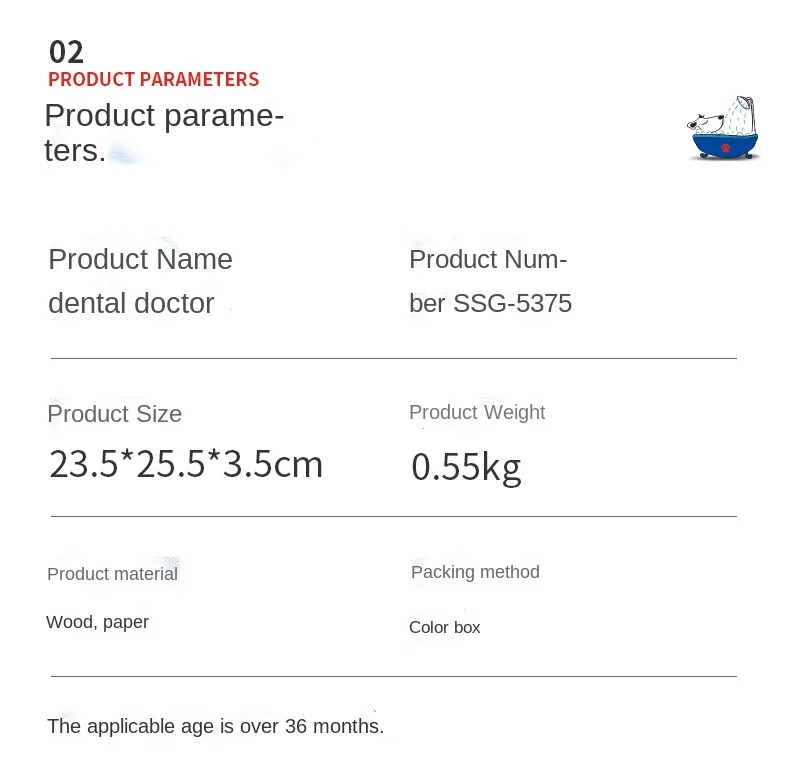
Task: Click the Product Weight label
Action: pos(477,412)
